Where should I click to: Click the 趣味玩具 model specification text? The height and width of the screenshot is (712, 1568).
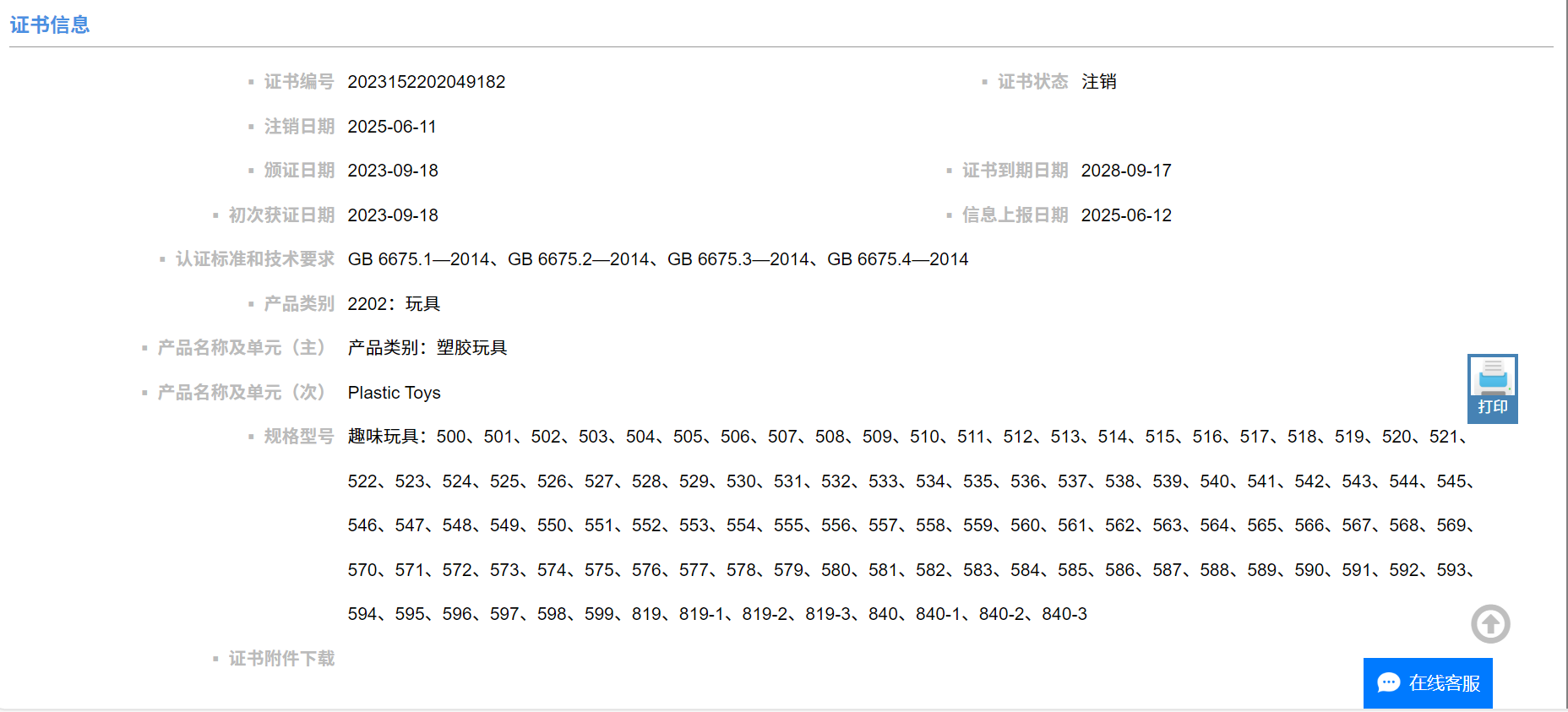tap(383, 437)
